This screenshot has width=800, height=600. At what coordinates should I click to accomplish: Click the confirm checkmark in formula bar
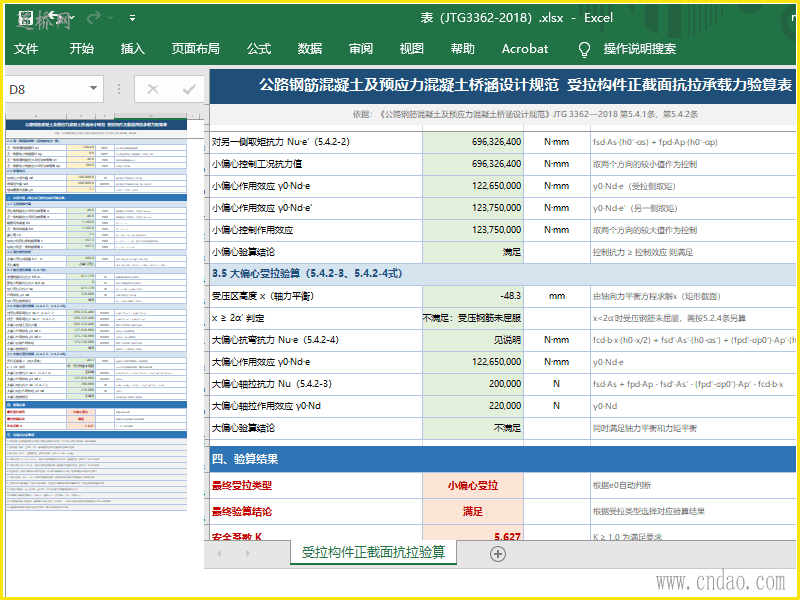click(189, 89)
